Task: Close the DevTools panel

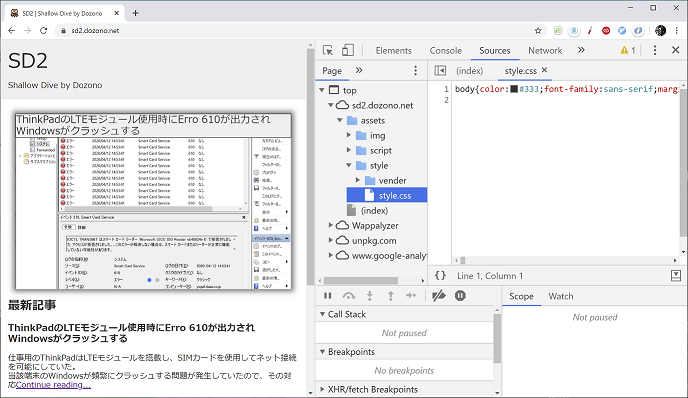Action: 676,50
